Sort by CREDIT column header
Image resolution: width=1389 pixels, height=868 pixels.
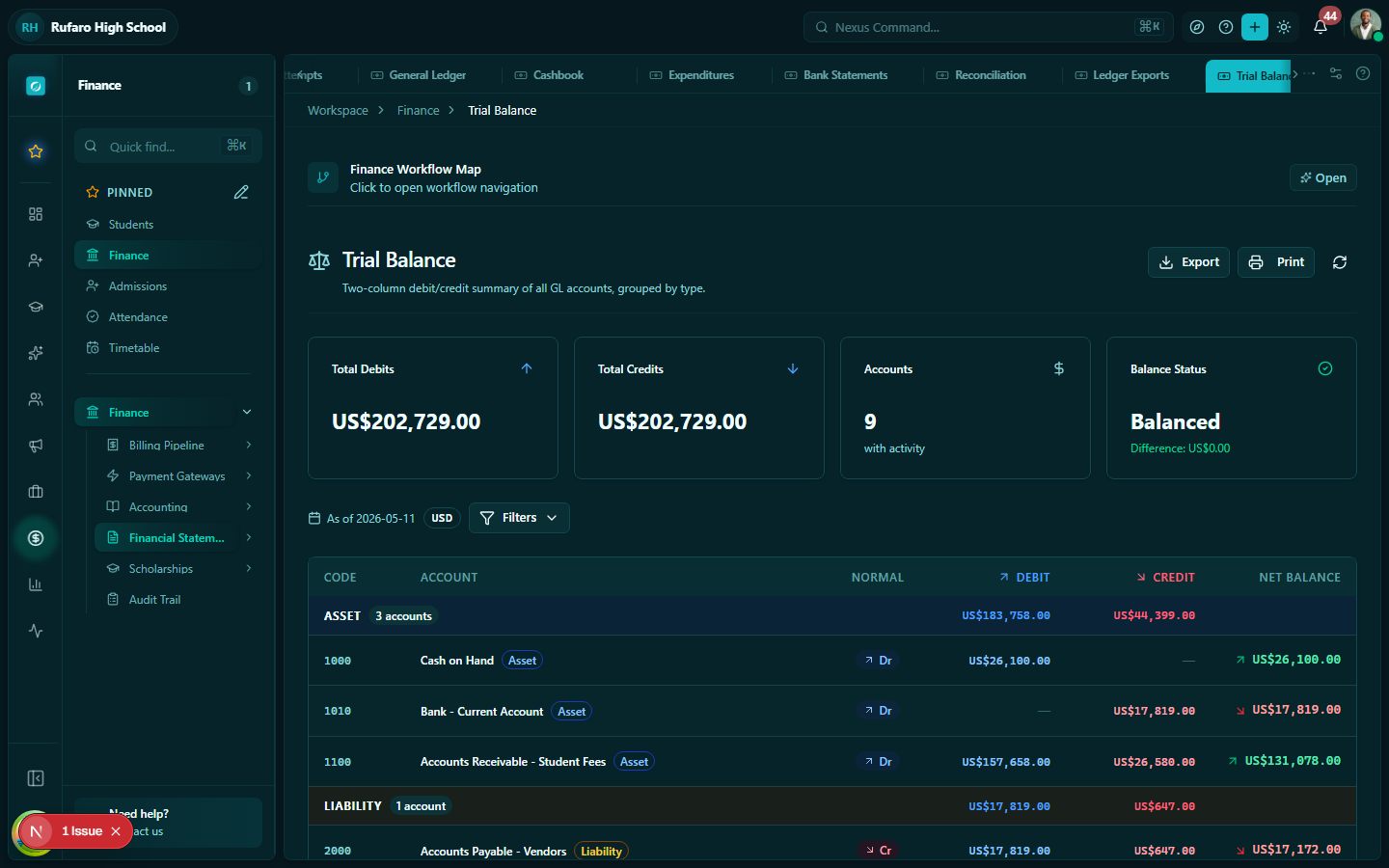point(1166,578)
